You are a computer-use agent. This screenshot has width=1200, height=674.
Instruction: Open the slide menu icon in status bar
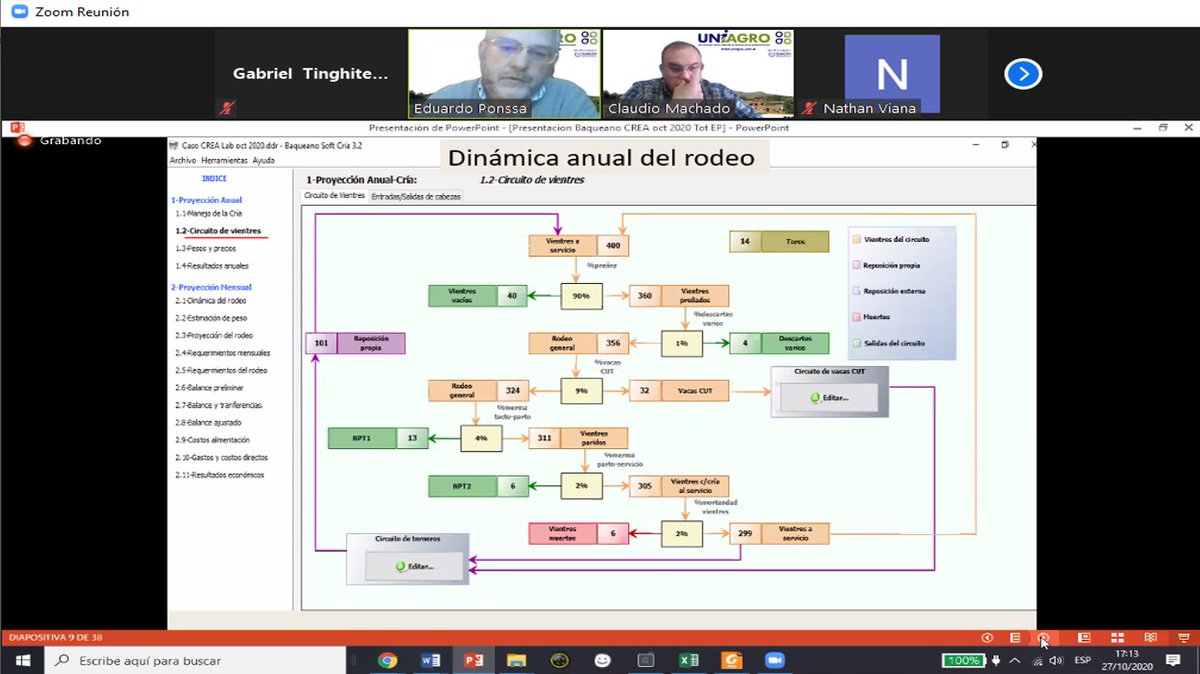(x=1015, y=638)
